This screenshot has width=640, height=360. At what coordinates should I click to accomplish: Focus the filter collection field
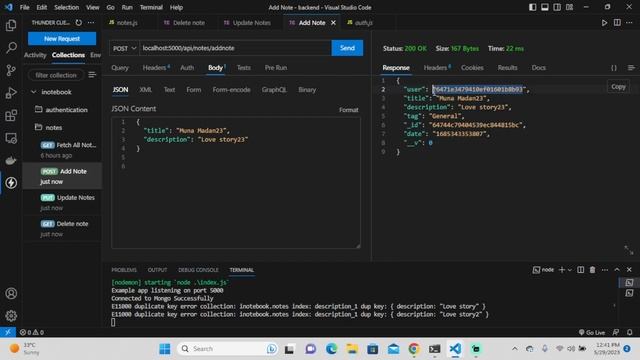[56, 75]
